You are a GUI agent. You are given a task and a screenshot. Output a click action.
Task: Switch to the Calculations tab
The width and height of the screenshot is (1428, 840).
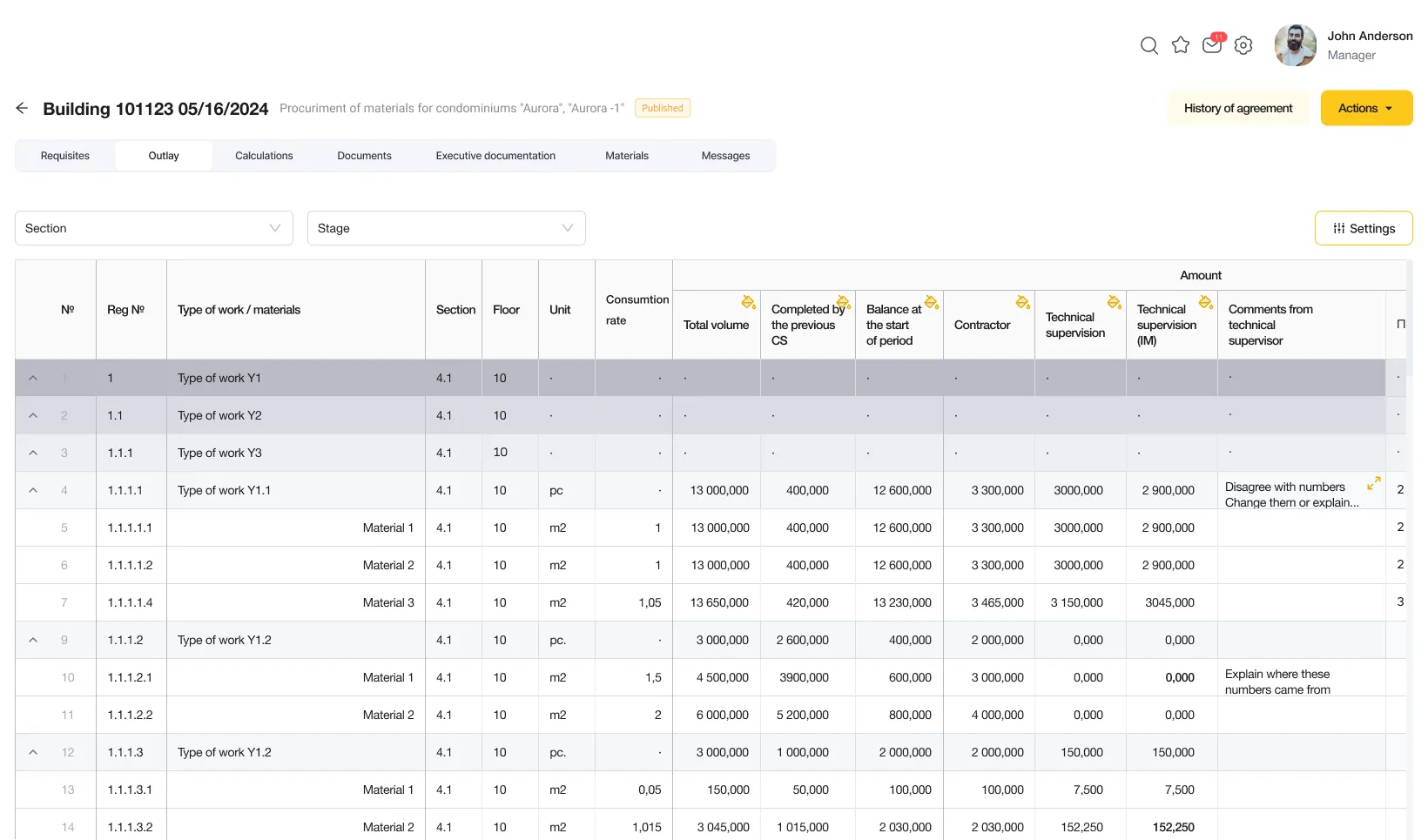pos(264,156)
